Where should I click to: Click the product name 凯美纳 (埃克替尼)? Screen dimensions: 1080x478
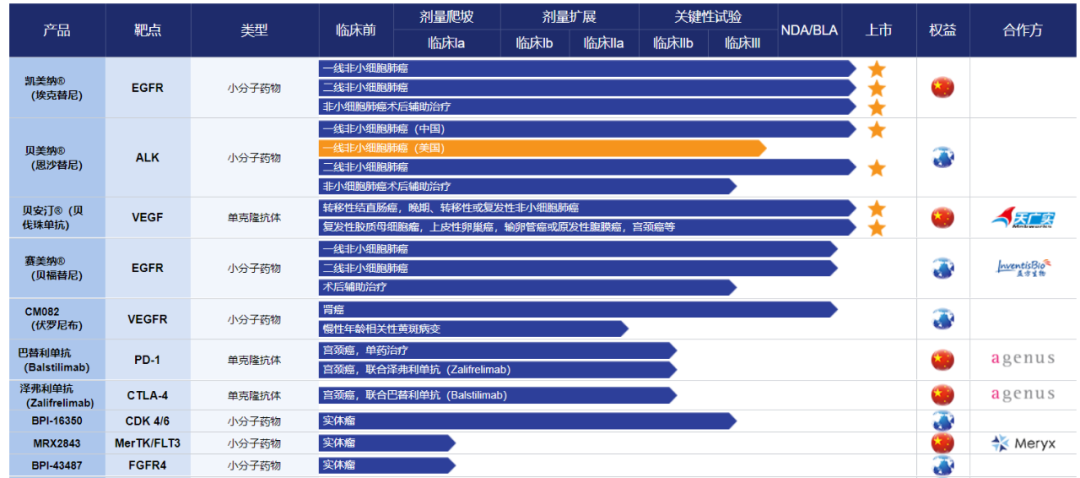pos(56,88)
